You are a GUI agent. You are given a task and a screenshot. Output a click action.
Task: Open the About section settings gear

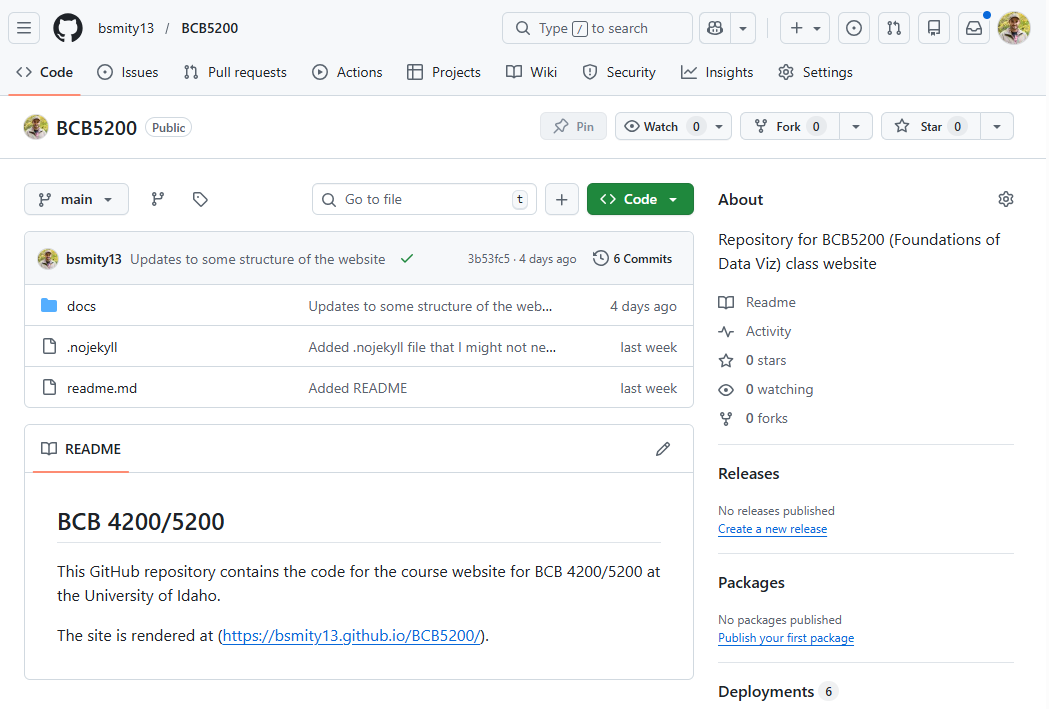pyautogui.click(x=1006, y=199)
